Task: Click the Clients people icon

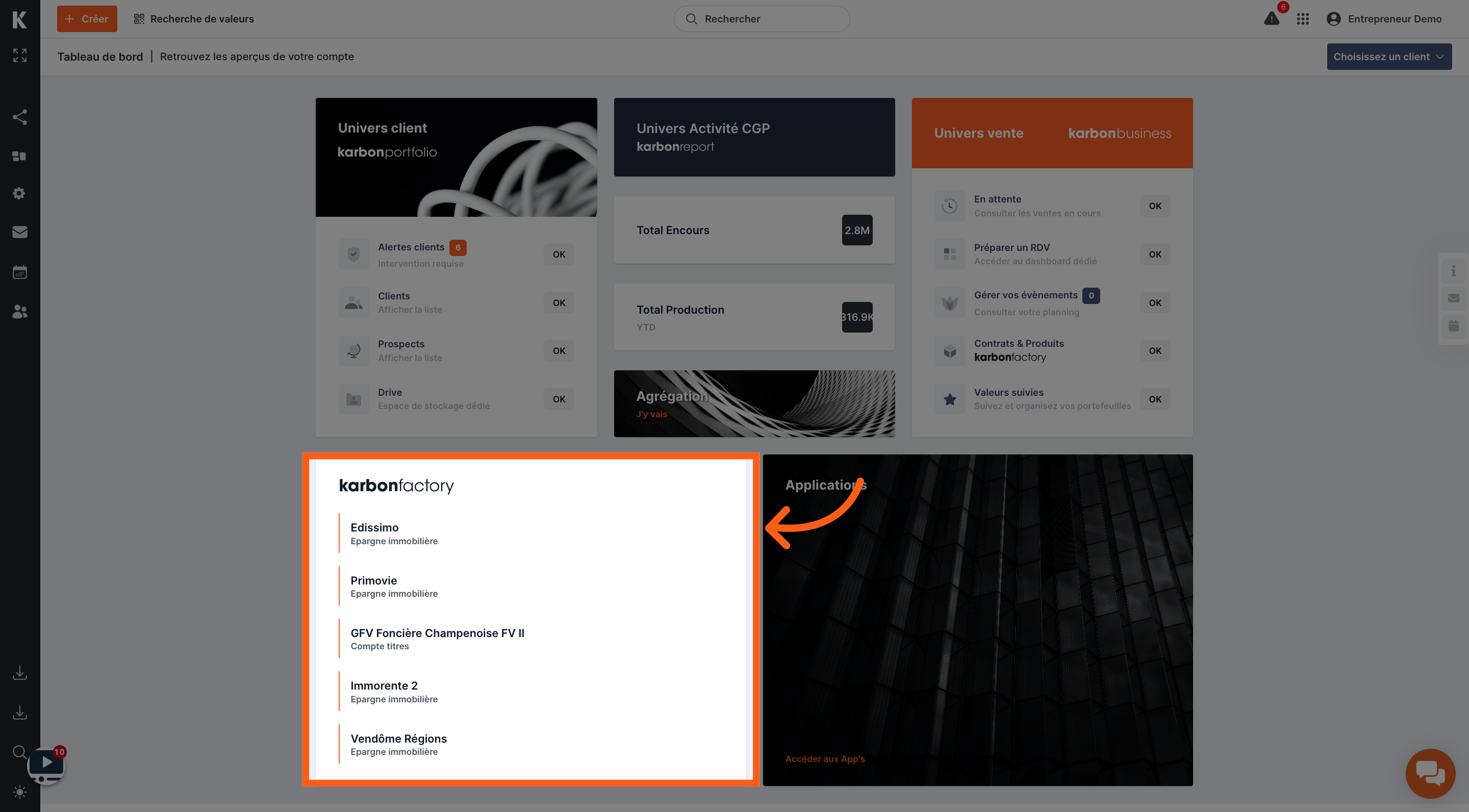Action: pyautogui.click(x=353, y=302)
